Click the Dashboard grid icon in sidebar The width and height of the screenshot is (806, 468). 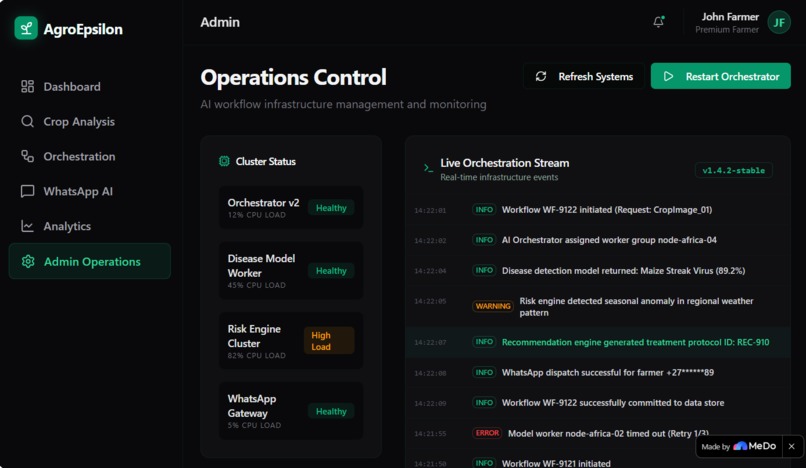(27, 86)
